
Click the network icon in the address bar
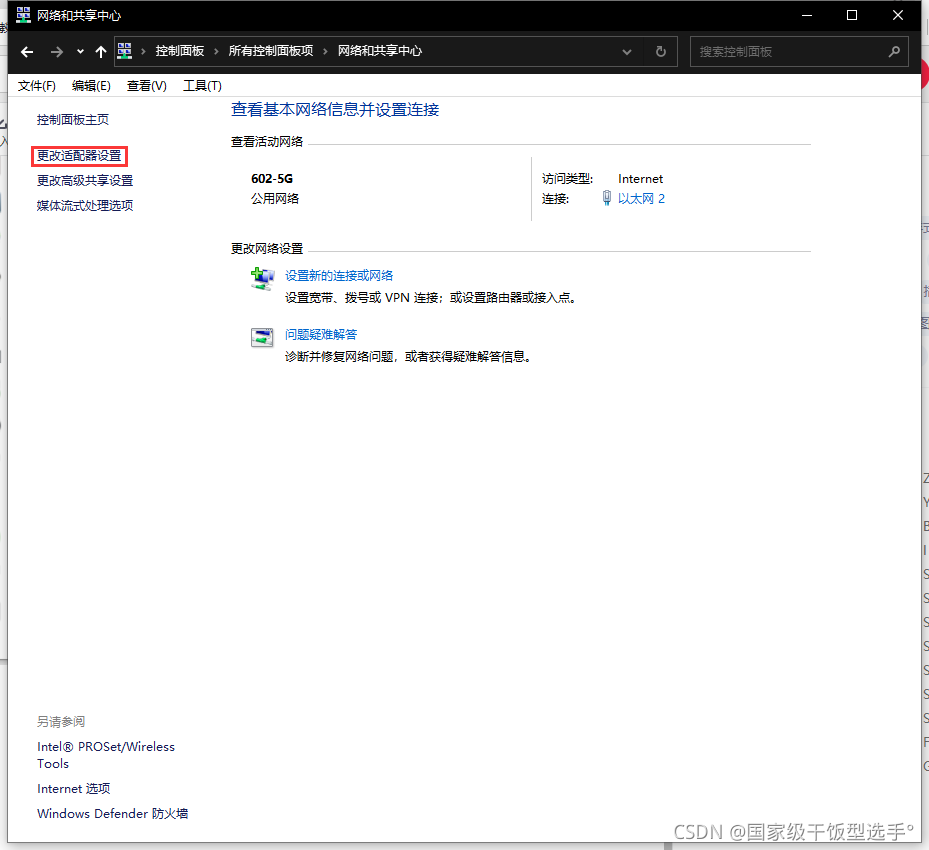coord(124,50)
